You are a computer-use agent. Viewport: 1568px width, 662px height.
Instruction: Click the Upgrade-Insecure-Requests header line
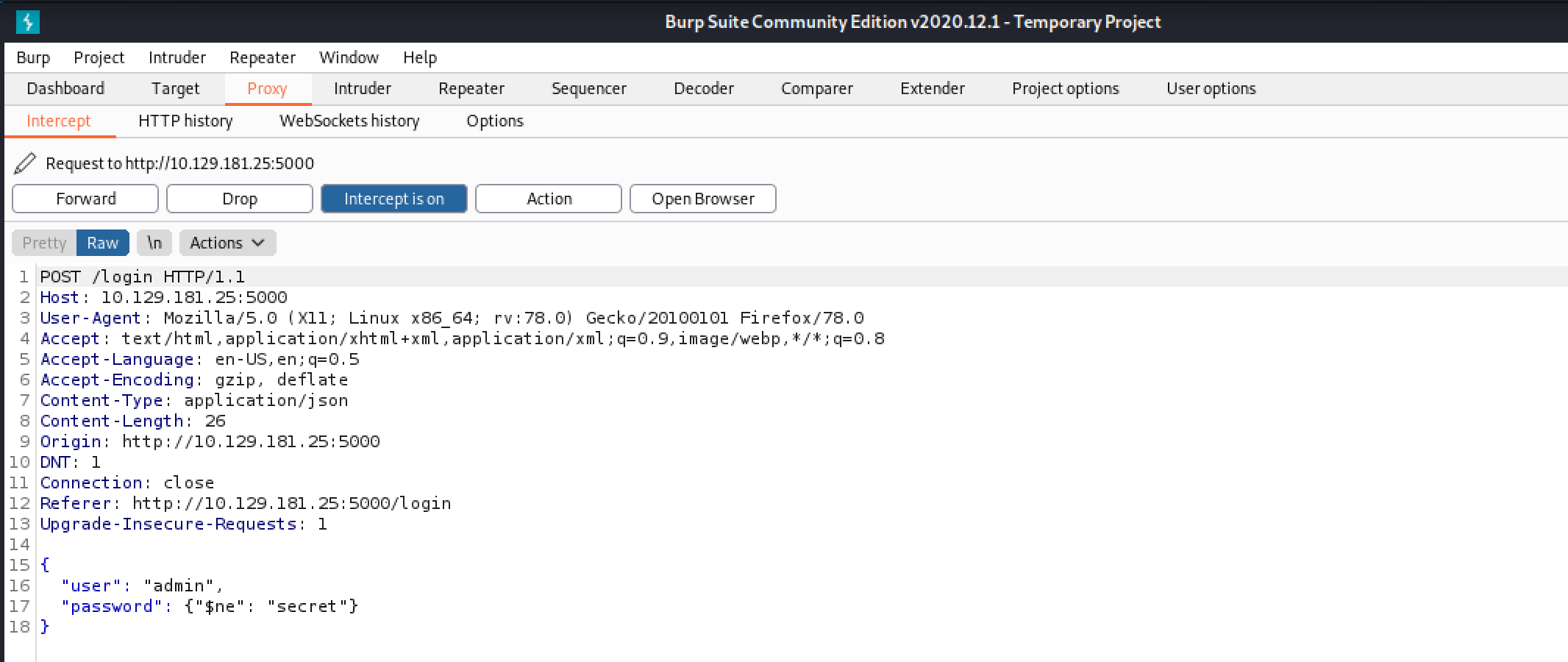pos(184,524)
